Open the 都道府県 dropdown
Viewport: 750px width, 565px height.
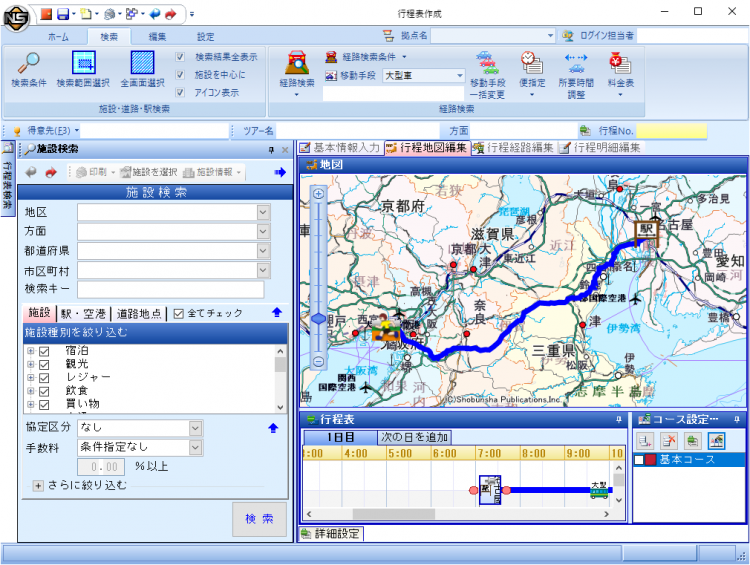(263, 251)
